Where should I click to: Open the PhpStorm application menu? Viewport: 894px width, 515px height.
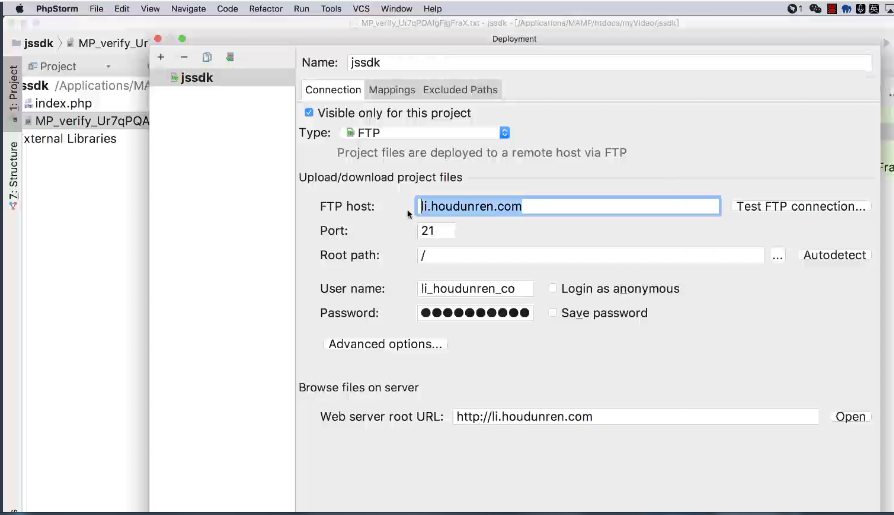(57, 9)
